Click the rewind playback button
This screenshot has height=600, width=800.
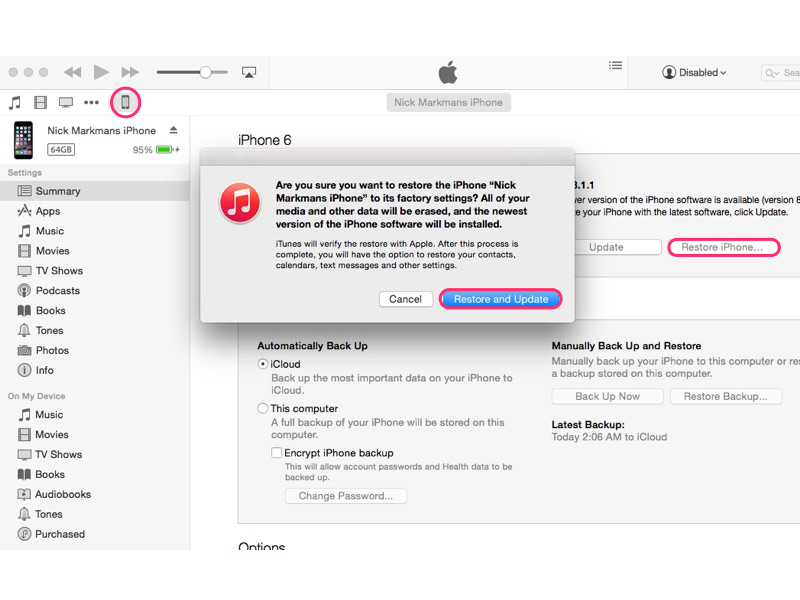[x=72, y=72]
